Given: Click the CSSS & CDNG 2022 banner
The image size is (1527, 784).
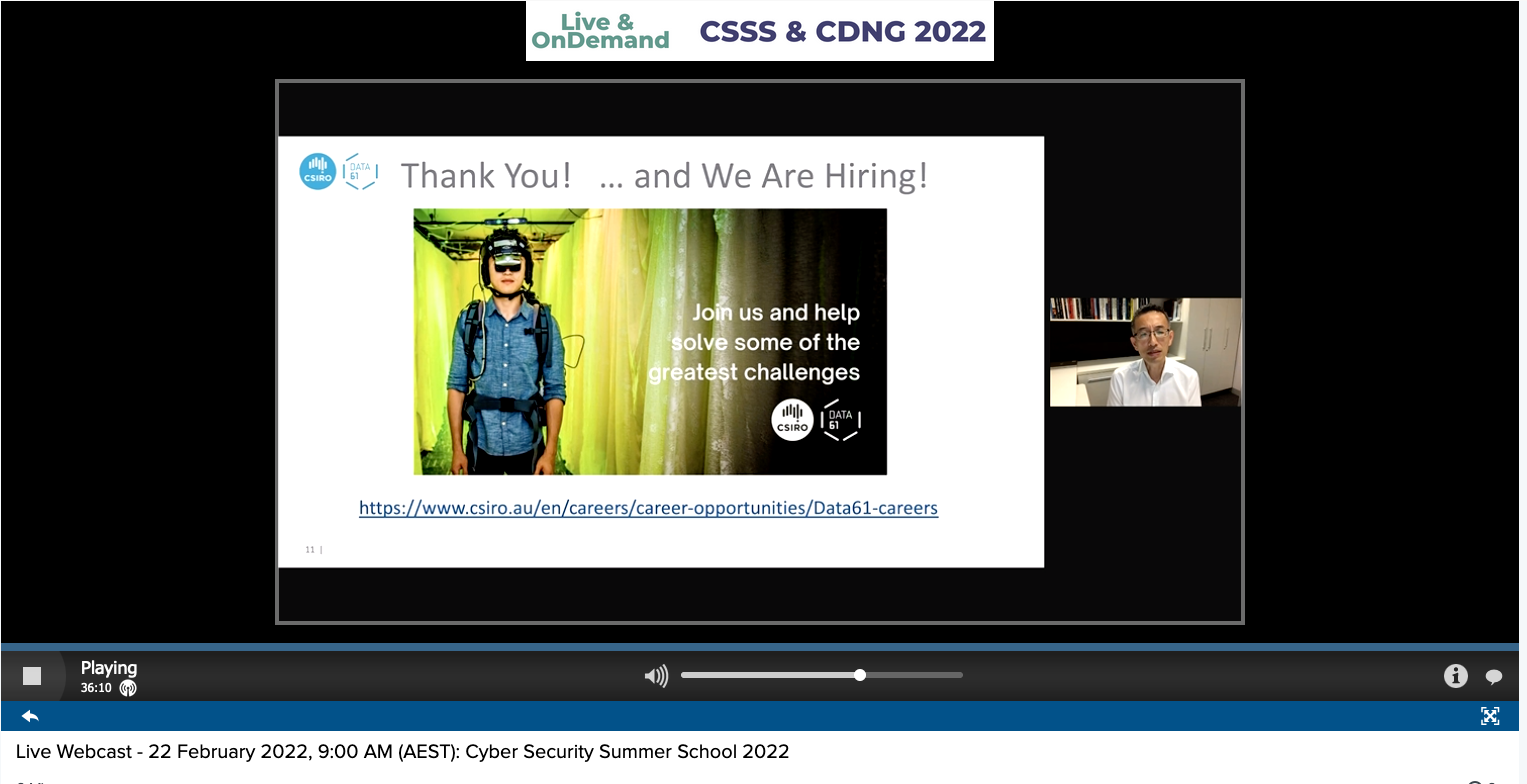Looking at the screenshot, I should tap(760, 31).
